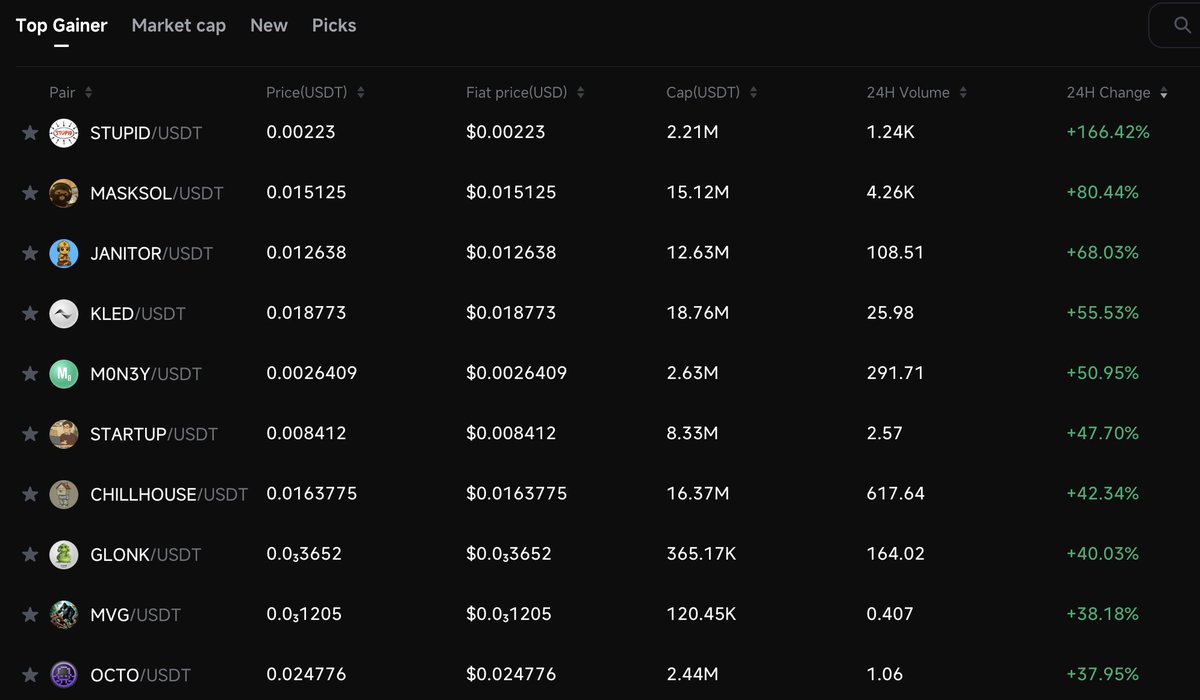Click the 18.76M market cap value
Screen dimensions: 1200x700
(698, 313)
